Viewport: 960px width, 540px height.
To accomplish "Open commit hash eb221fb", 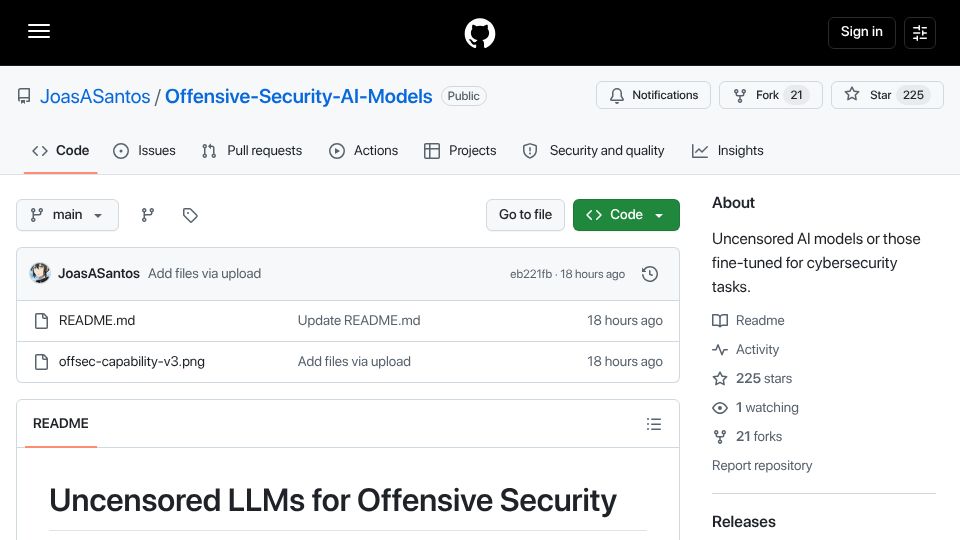I will pos(530,274).
